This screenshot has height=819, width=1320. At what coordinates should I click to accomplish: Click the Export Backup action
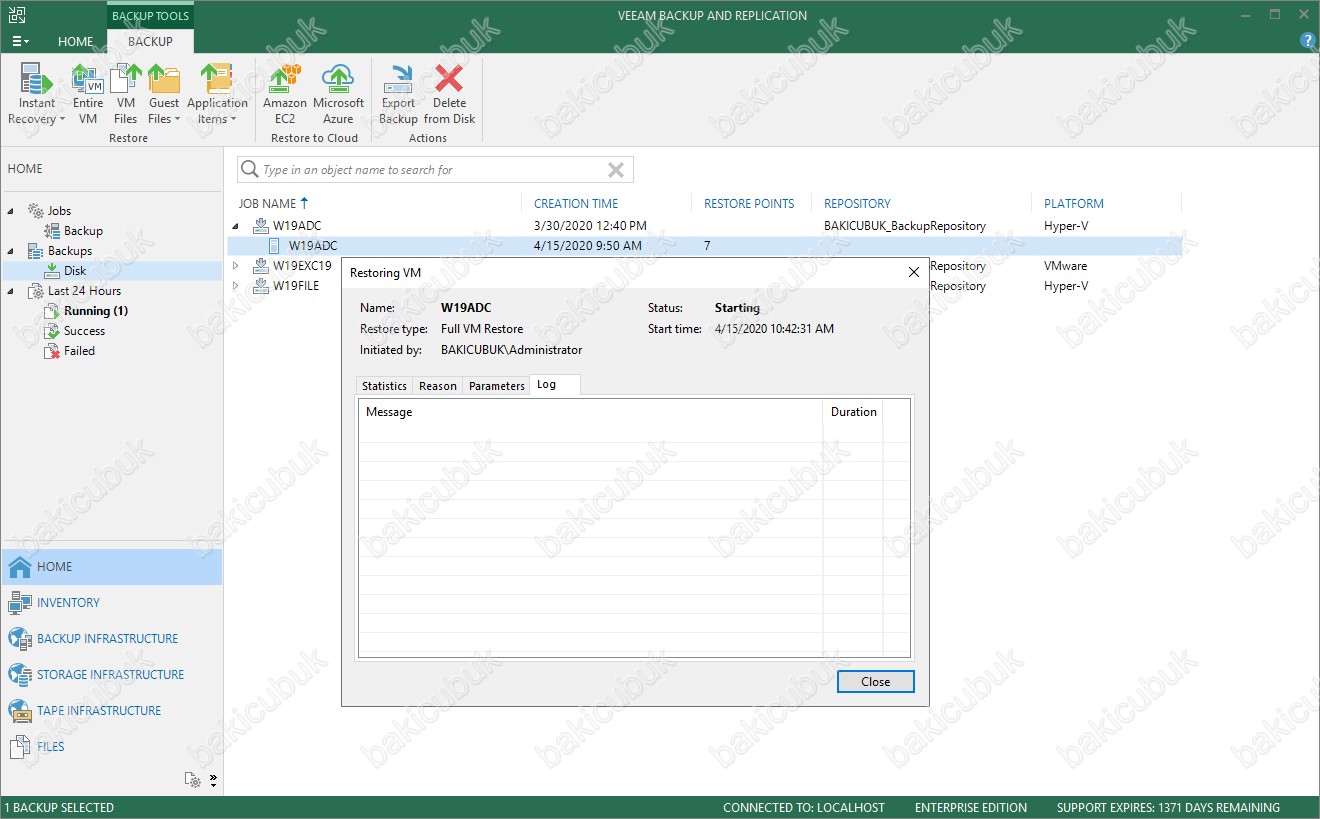[x=398, y=95]
